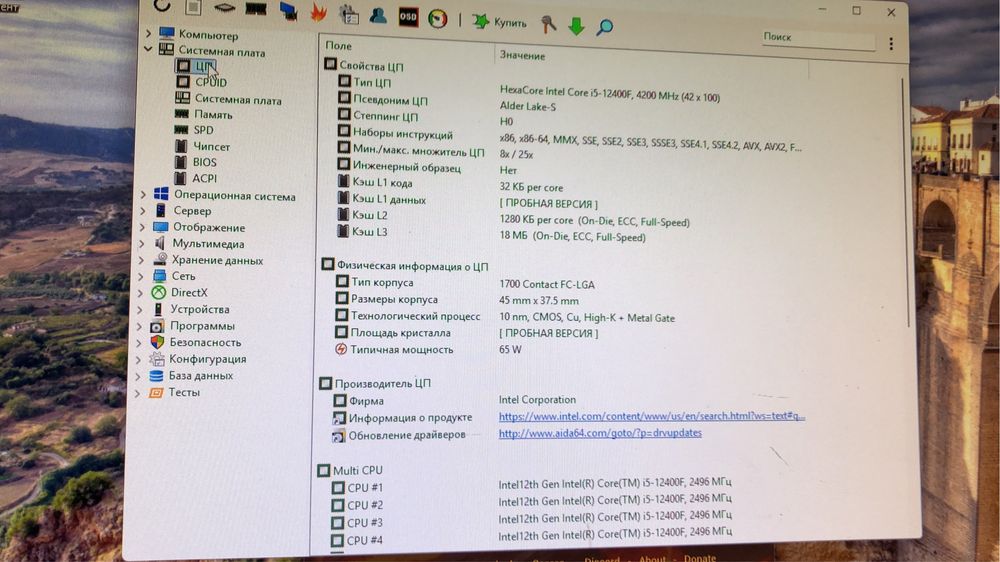1000x562 pixels.
Task: Open the aida64.com driver updates link
Action: click(600, 433)
